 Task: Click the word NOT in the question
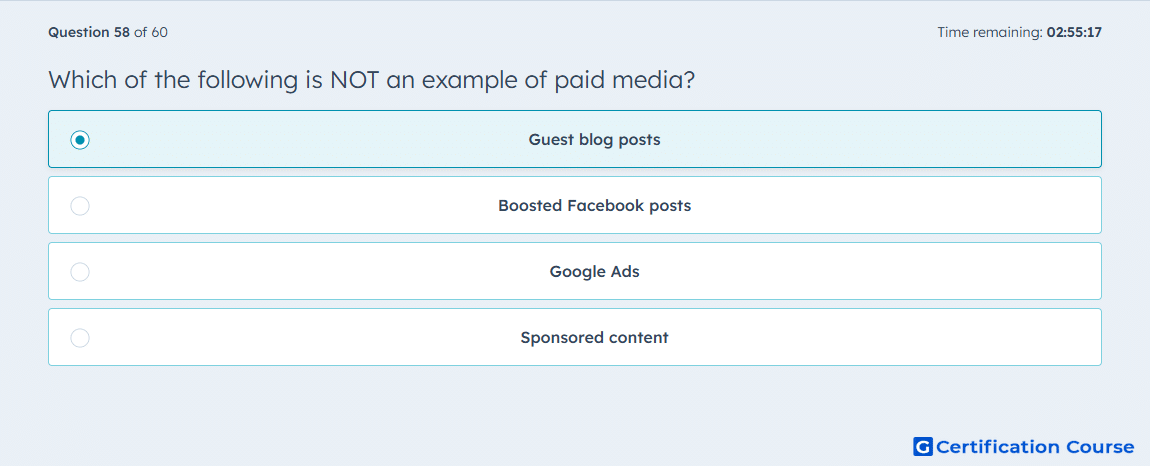tap(353, 80)
